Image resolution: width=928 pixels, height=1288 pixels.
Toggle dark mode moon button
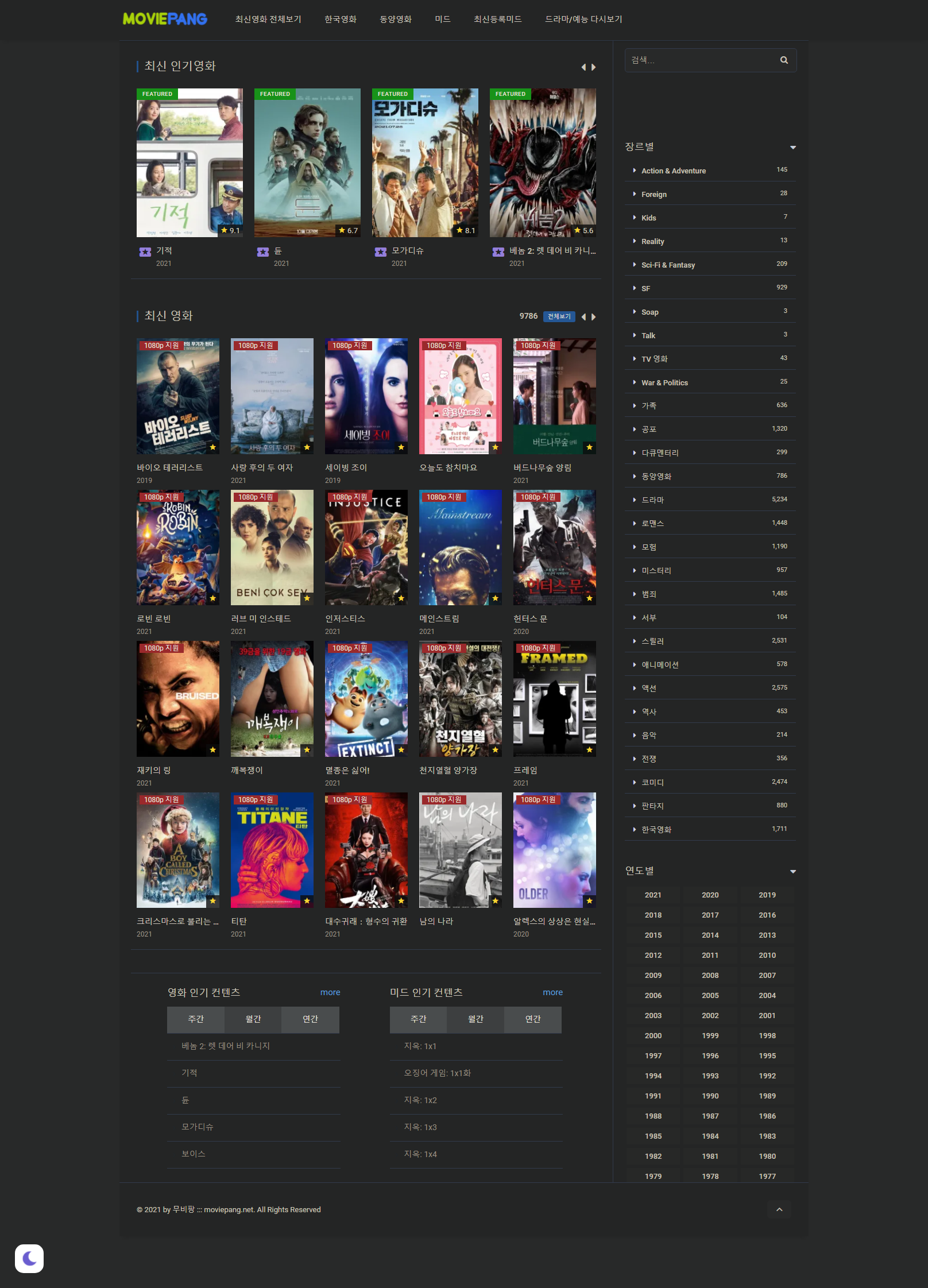click(29, 1259)
